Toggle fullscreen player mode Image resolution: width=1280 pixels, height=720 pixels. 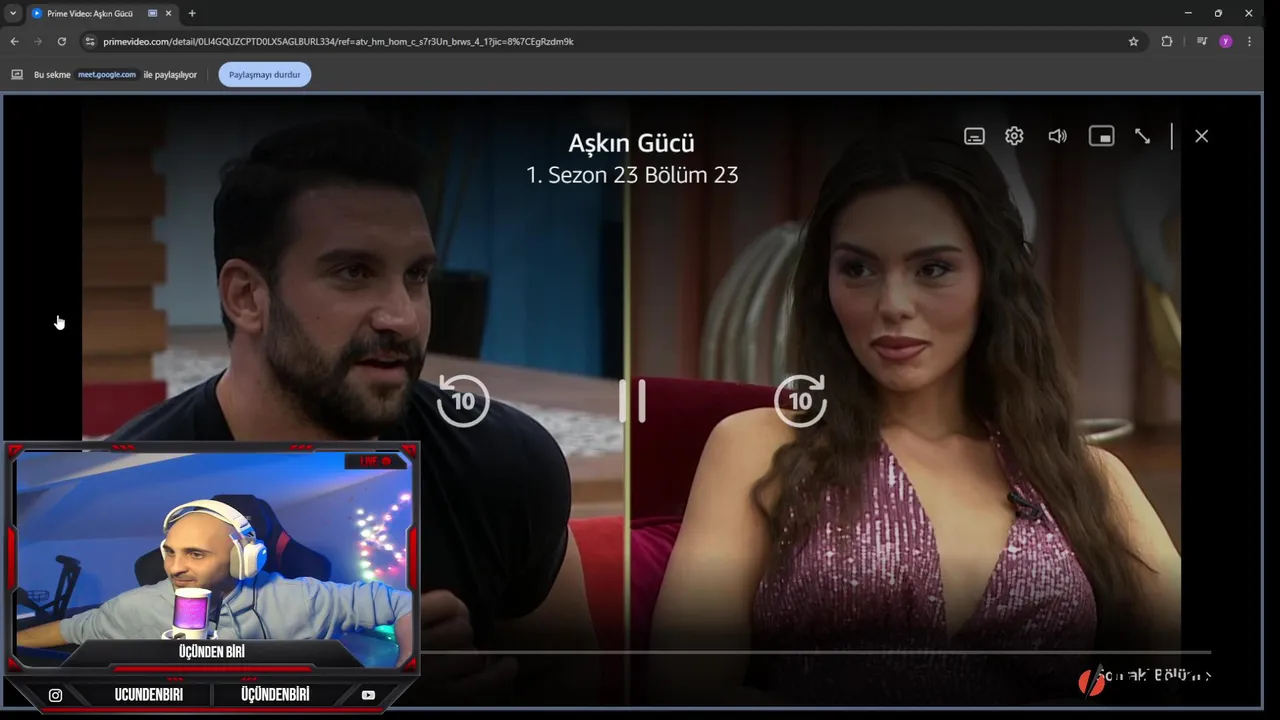[x=1142, y=136]
